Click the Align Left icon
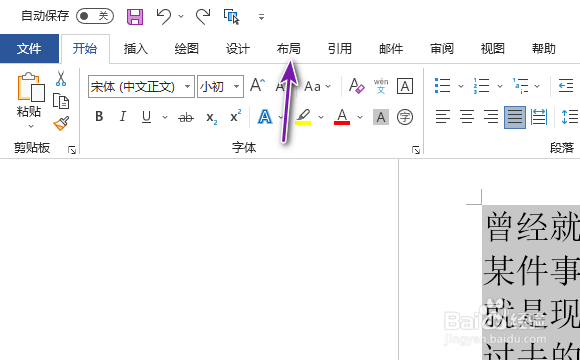The width and height of the screenshot is (580, 360). [x=442, y=117]
